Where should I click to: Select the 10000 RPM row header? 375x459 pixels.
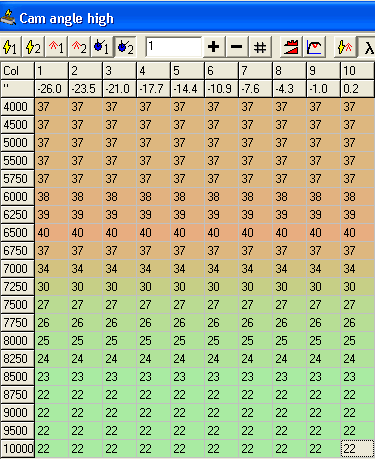point(17,449)
